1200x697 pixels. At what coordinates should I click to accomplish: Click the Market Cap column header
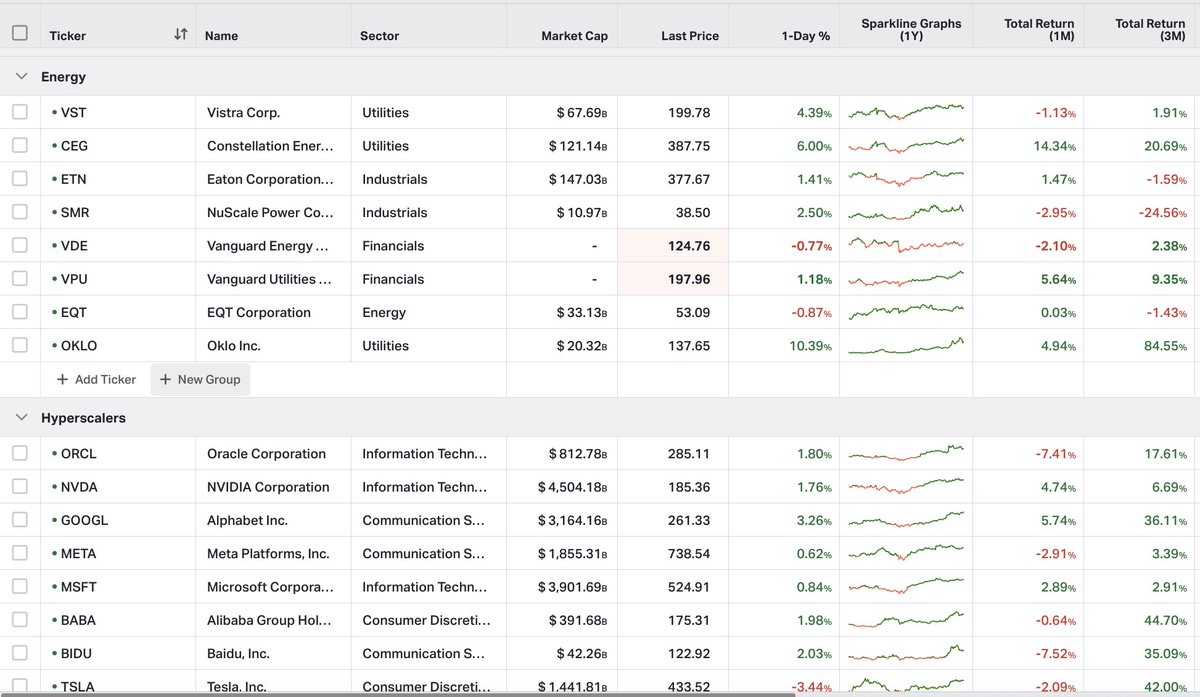tap(574, 36)
